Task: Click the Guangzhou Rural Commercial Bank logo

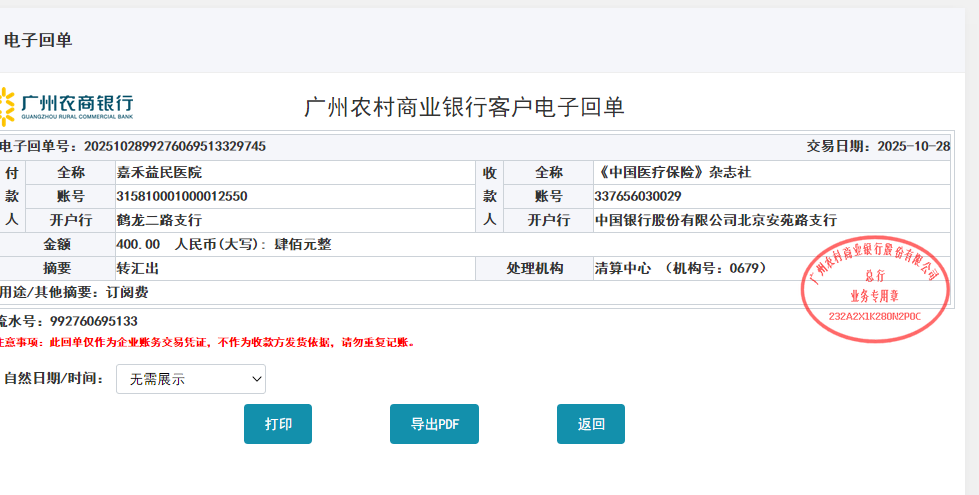Action: click(66, 106)
